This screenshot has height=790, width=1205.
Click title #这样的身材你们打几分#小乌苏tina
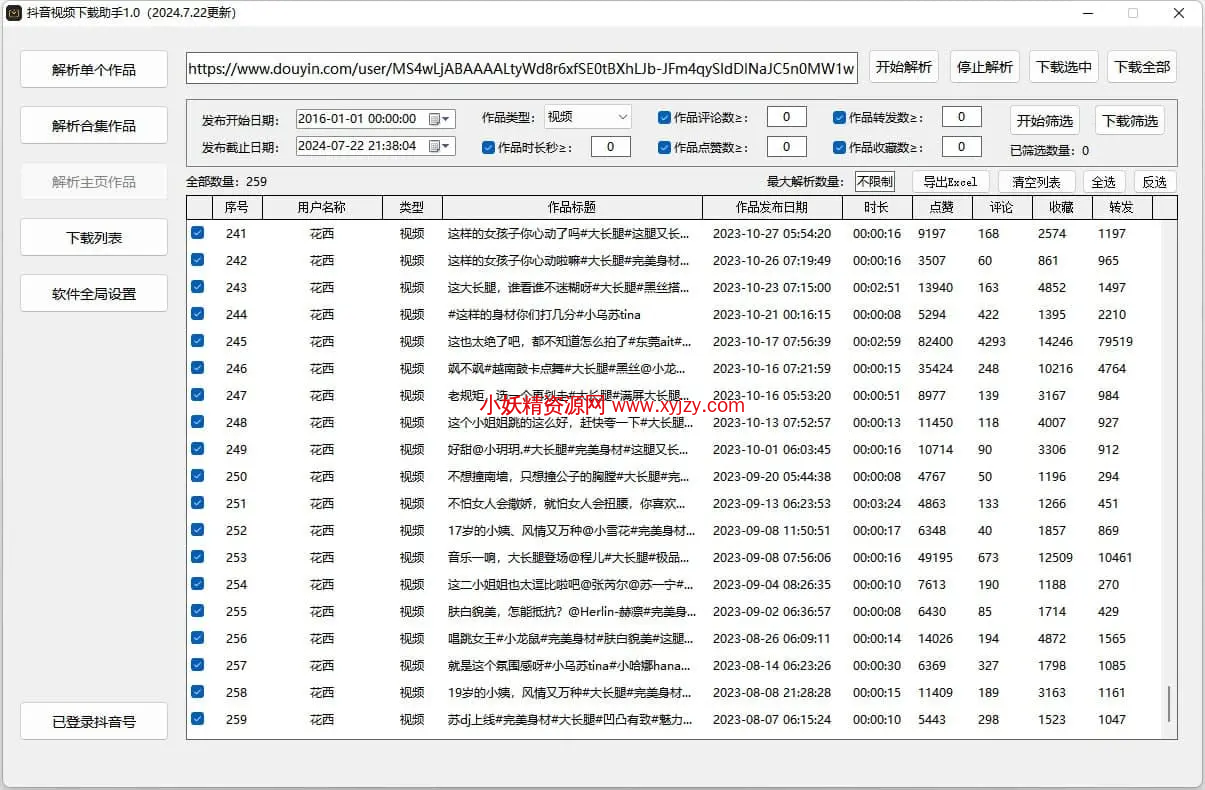click(x=545, y=314)
